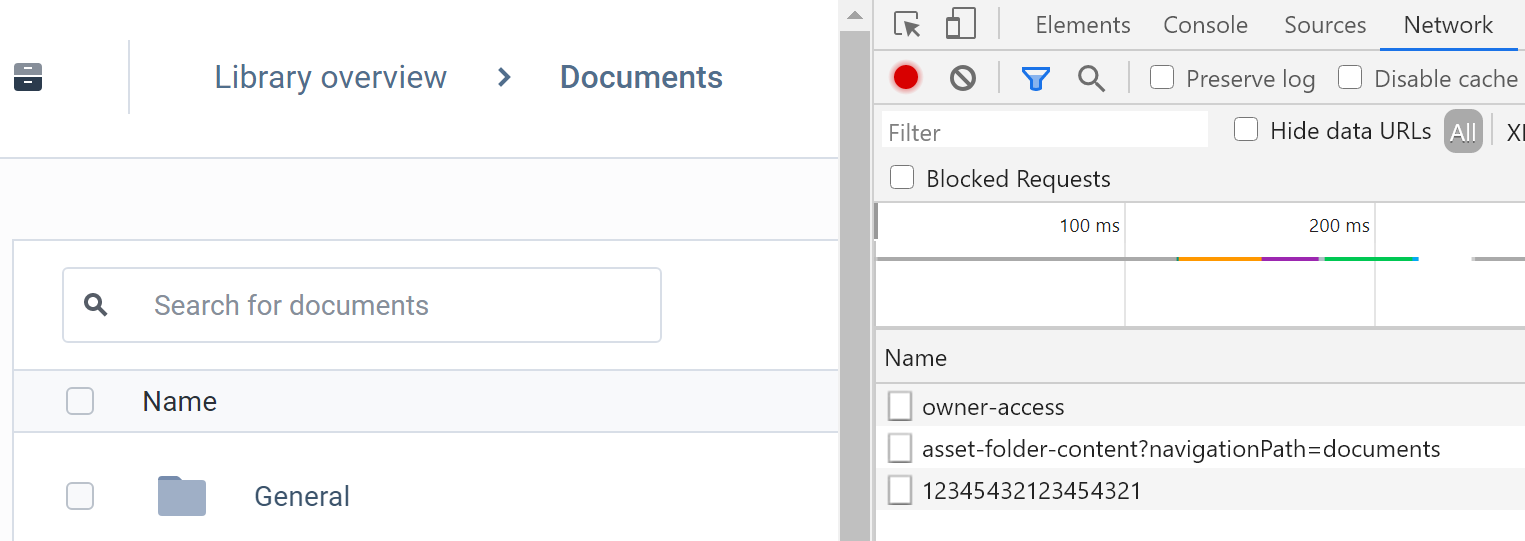Select the Network tab
1525x541 pixels.
point(1448,25)
